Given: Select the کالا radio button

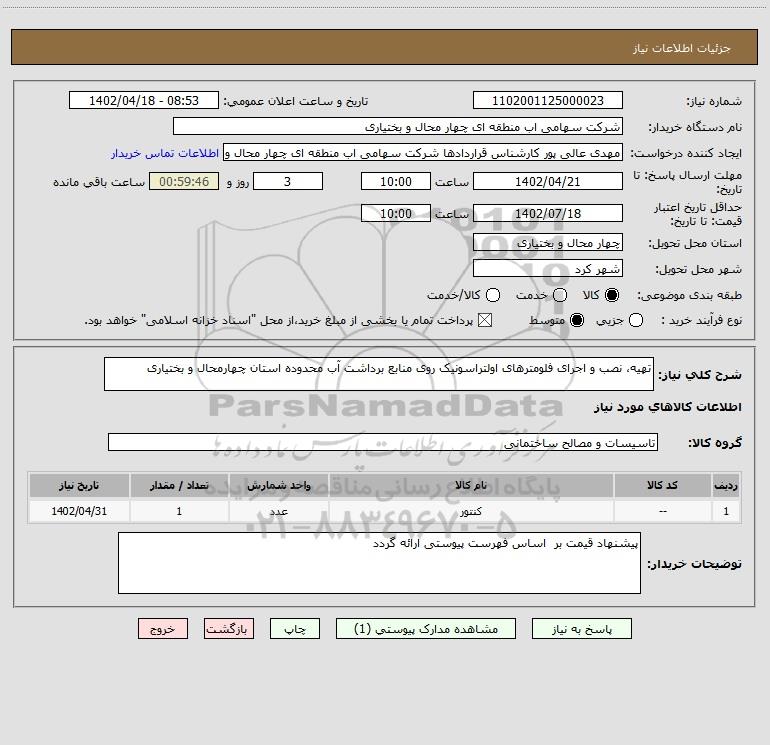Looking at the screenshot, I should coord(612,295).
